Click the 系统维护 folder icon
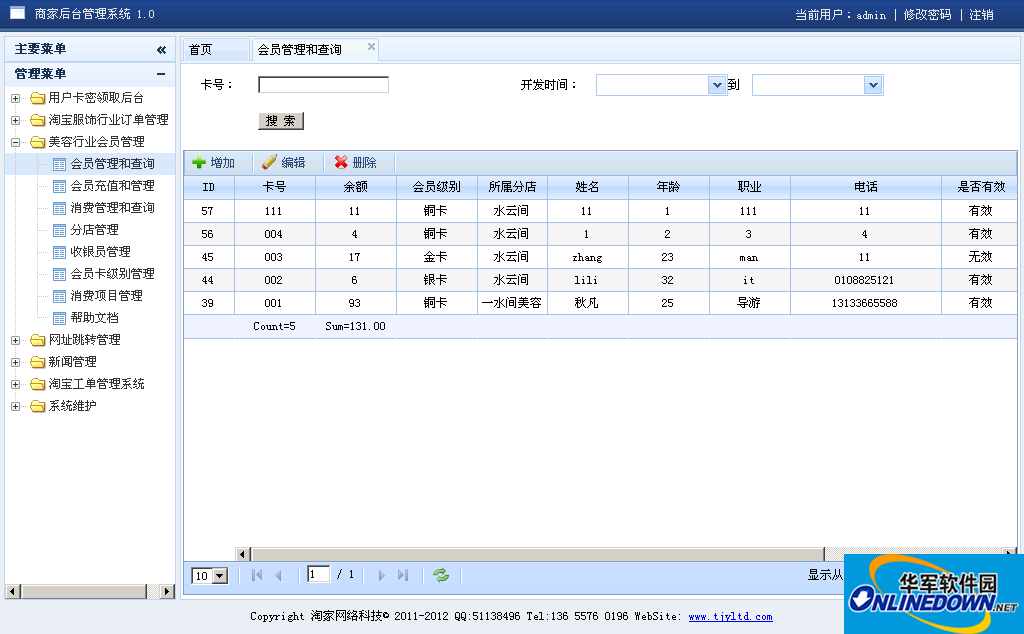Image resolution: width=1024 pixels, height=634 pixels. 37,406
